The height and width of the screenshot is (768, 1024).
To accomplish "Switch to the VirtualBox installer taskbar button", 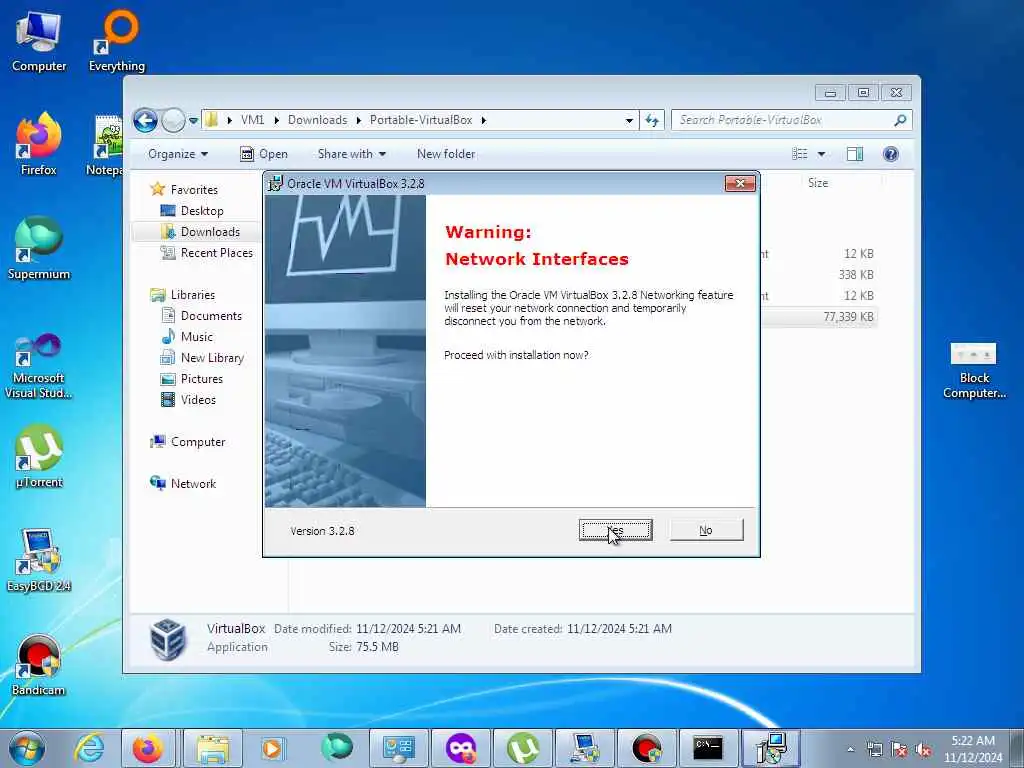I will click(771, 748).
